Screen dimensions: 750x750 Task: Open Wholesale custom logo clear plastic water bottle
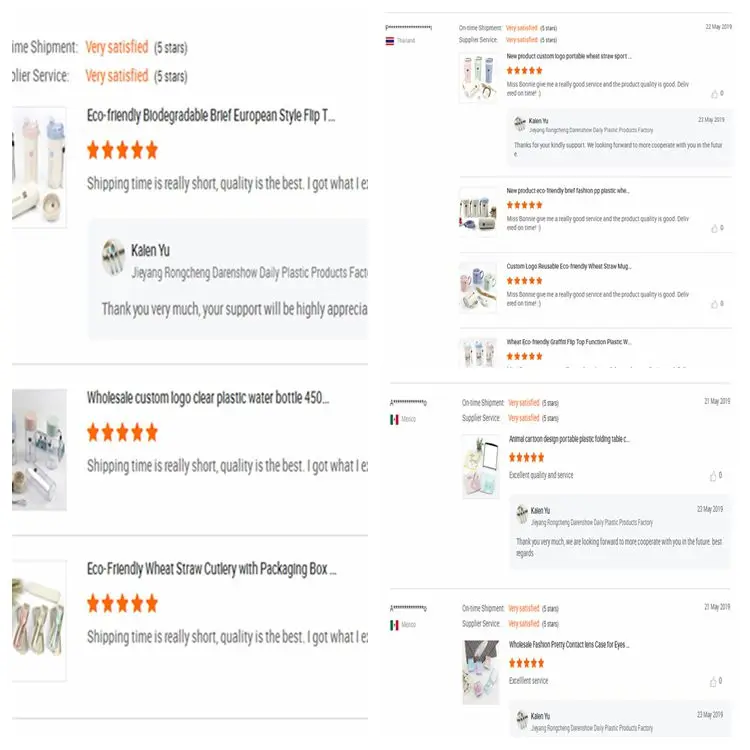tap(208, 398)
